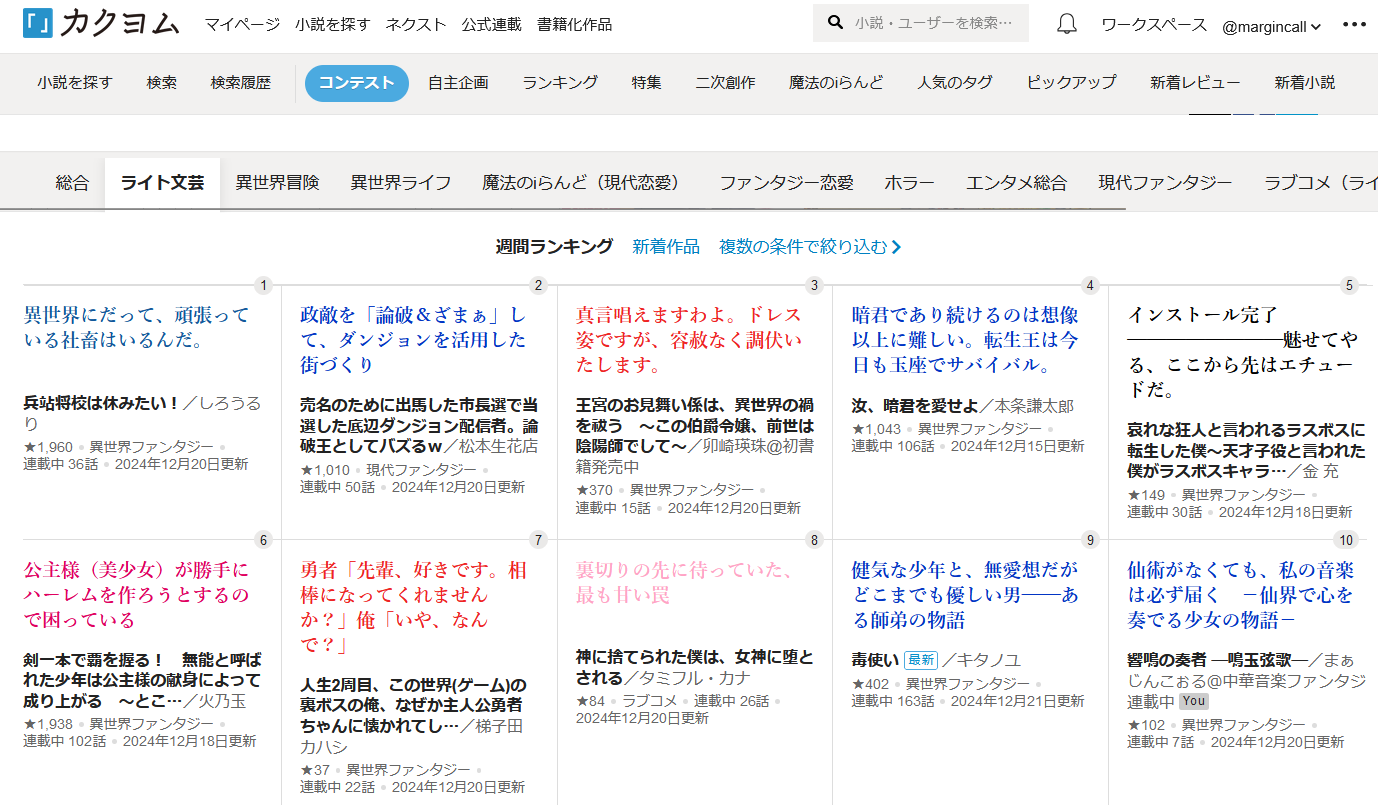The width and height of the screenshot is (1378, 805).
Task: Open novel 兵站将校は休みたい！
Action: 101,403
